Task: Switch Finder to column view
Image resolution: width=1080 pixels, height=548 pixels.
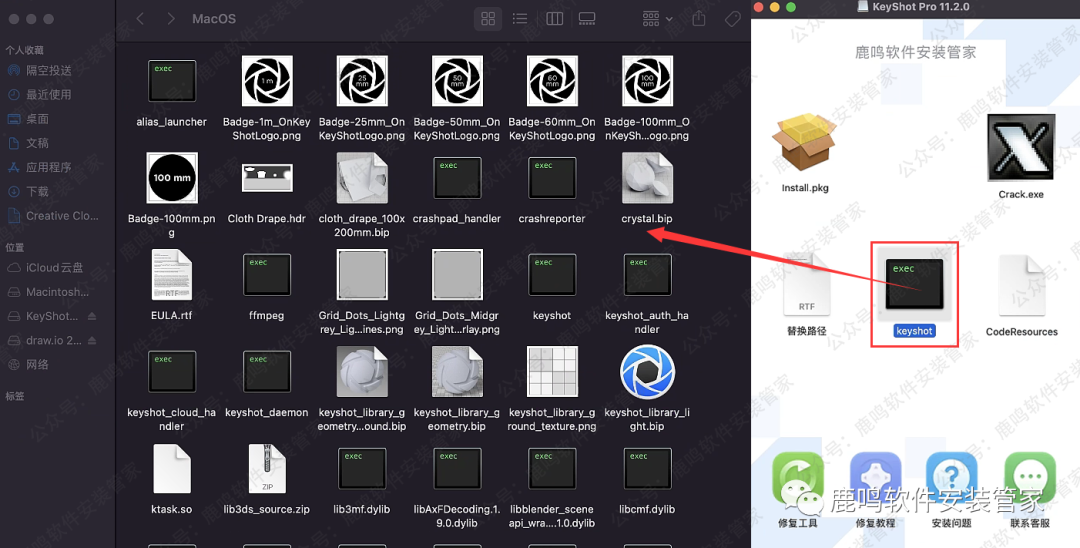Action: click(x=554, y=19)
